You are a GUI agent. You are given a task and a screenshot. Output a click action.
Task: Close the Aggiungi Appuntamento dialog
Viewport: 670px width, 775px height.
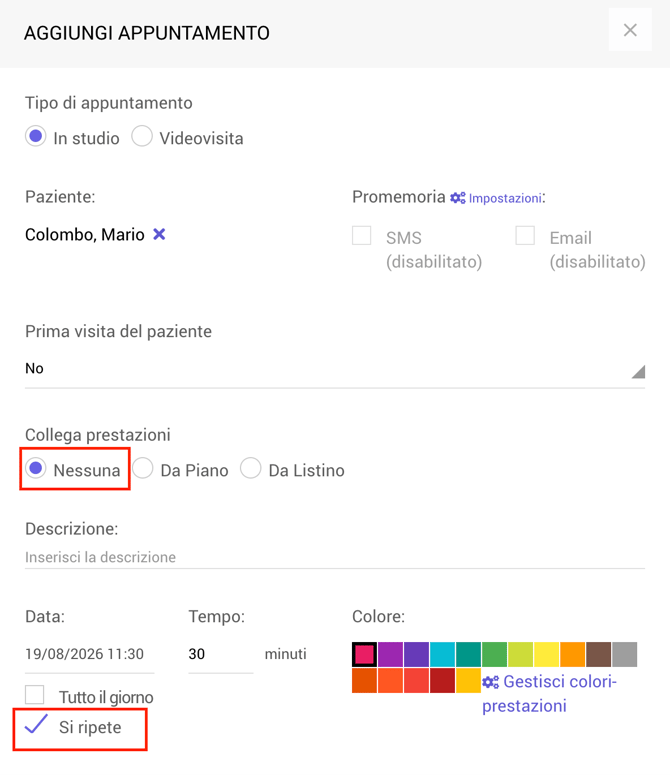(630, 30)
